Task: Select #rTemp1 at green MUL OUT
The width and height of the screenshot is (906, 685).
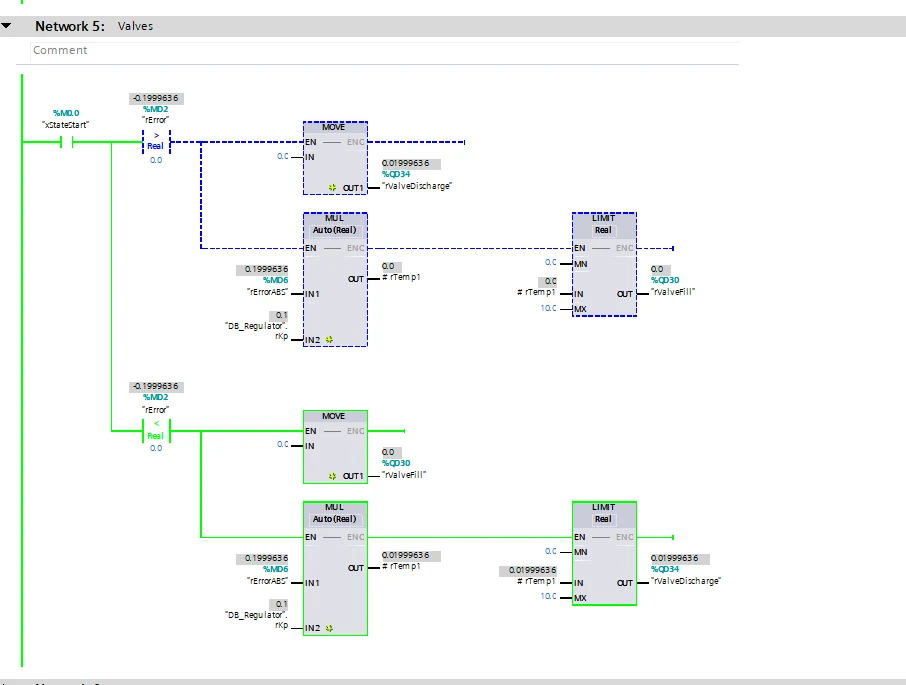Action: [401, 566]
